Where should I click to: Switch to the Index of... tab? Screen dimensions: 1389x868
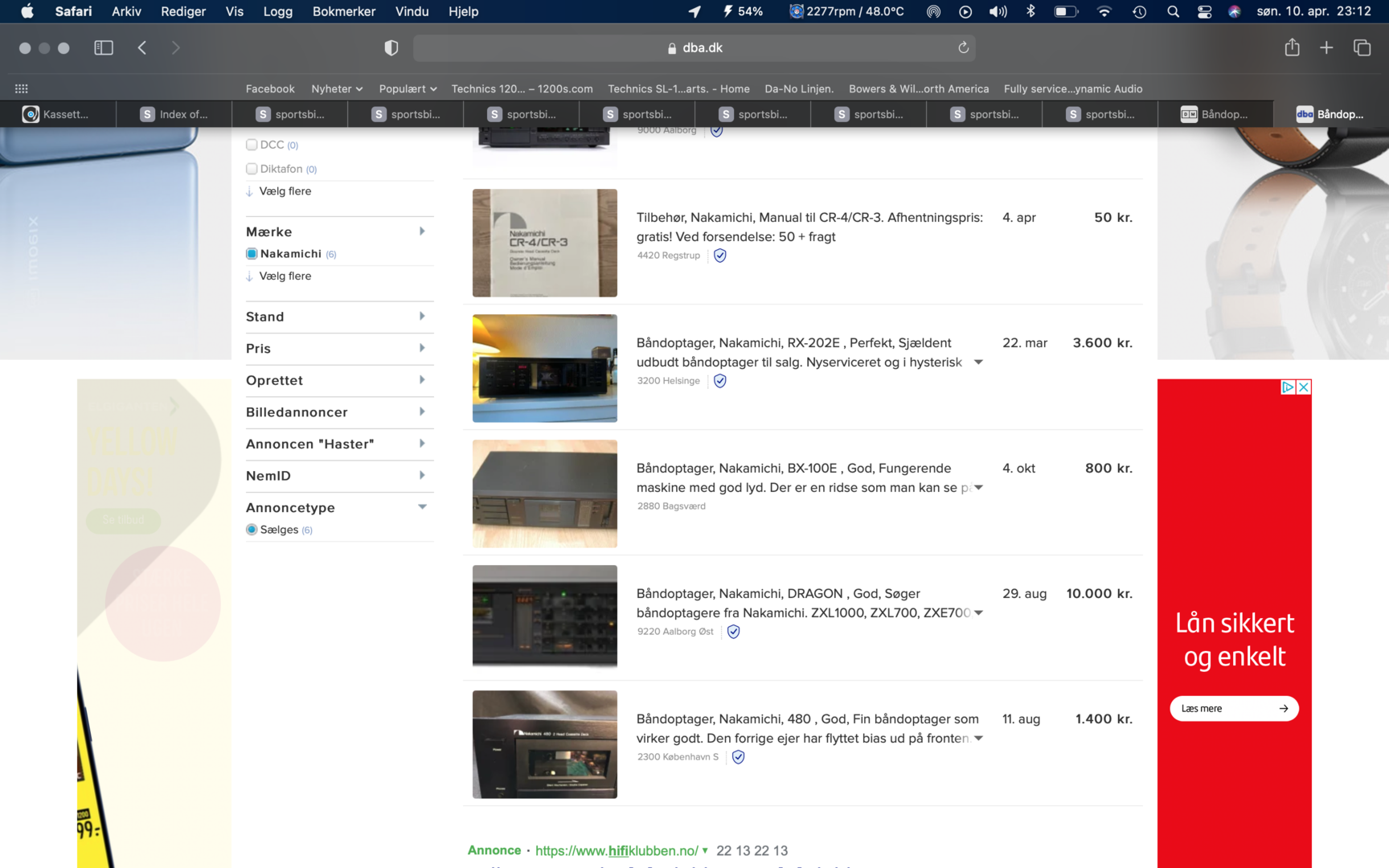pos(174,114)
